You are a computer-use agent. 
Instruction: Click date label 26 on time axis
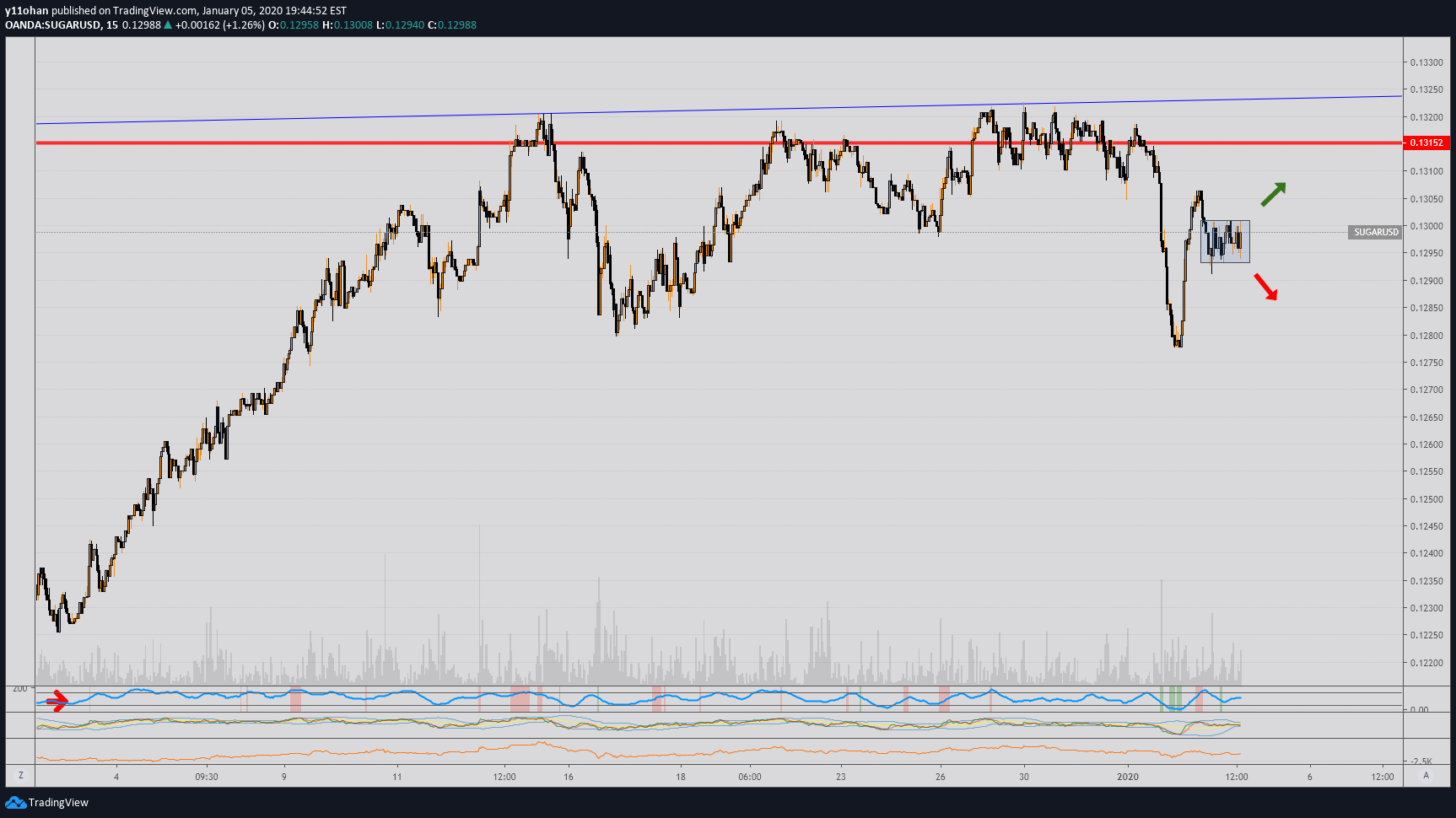941,777
